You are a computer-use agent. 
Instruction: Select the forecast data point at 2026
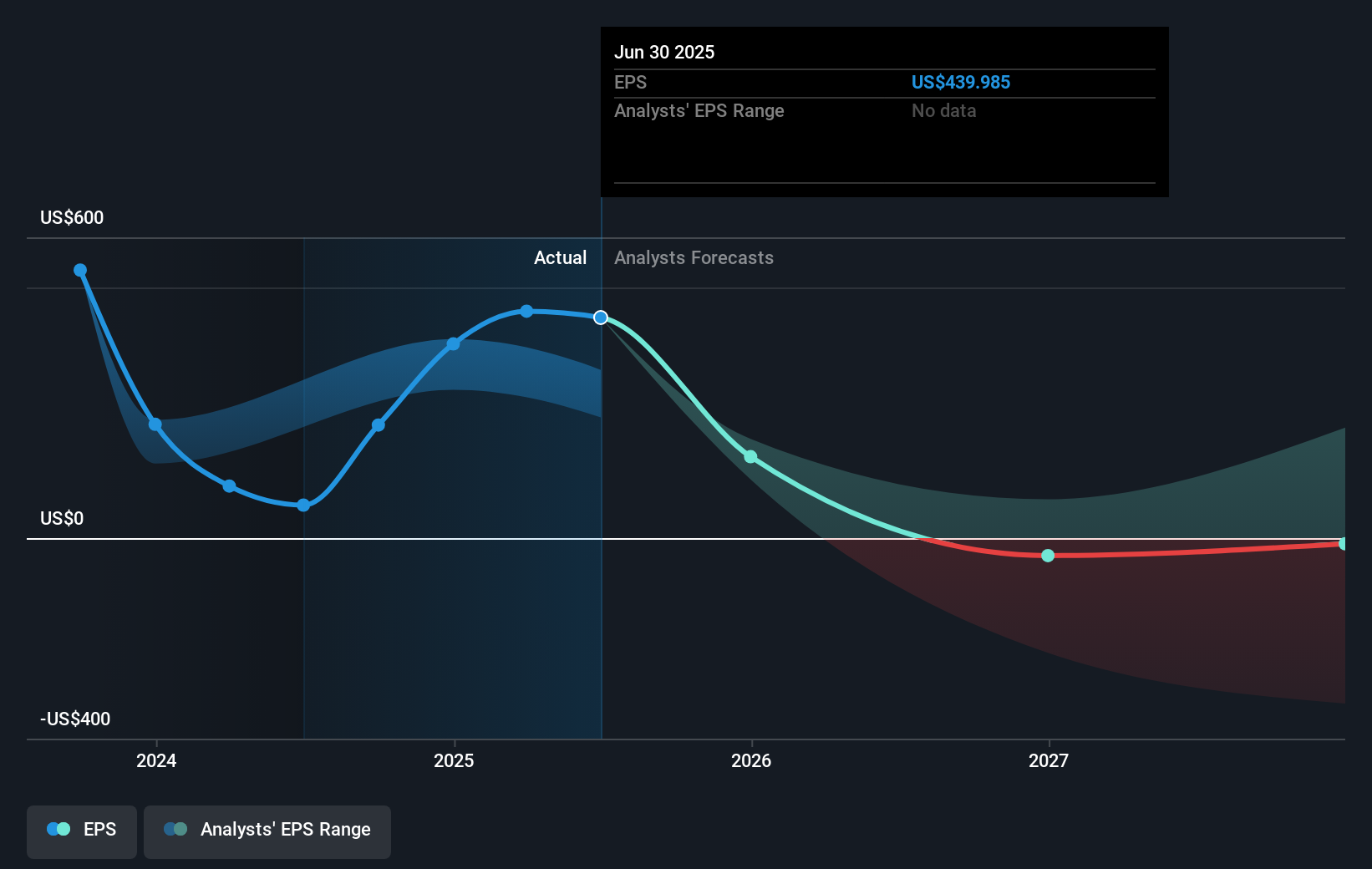pos(750,456)
